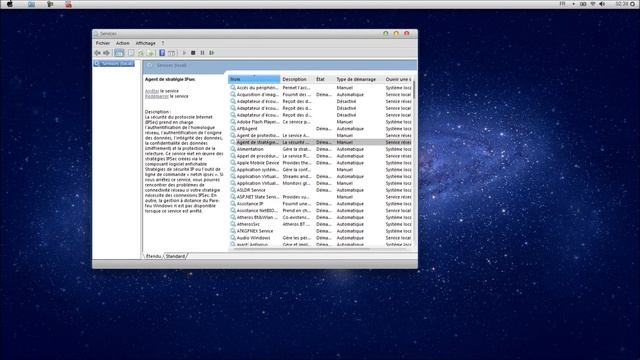Image resolution: width=640 pixels, height=360 pixels.
Task: Click the Wi-Fi icon in the menu bar
Action: click(x=593, y=4)
